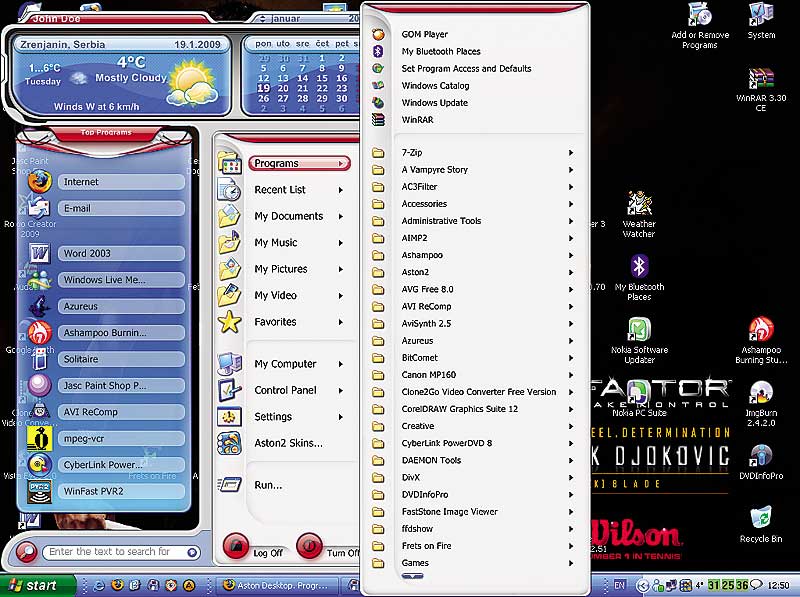Image resolution: width=800 pixels, height=597 pixels.
Task: Open the Aston Desktop taskbar button
Action: 279,585
